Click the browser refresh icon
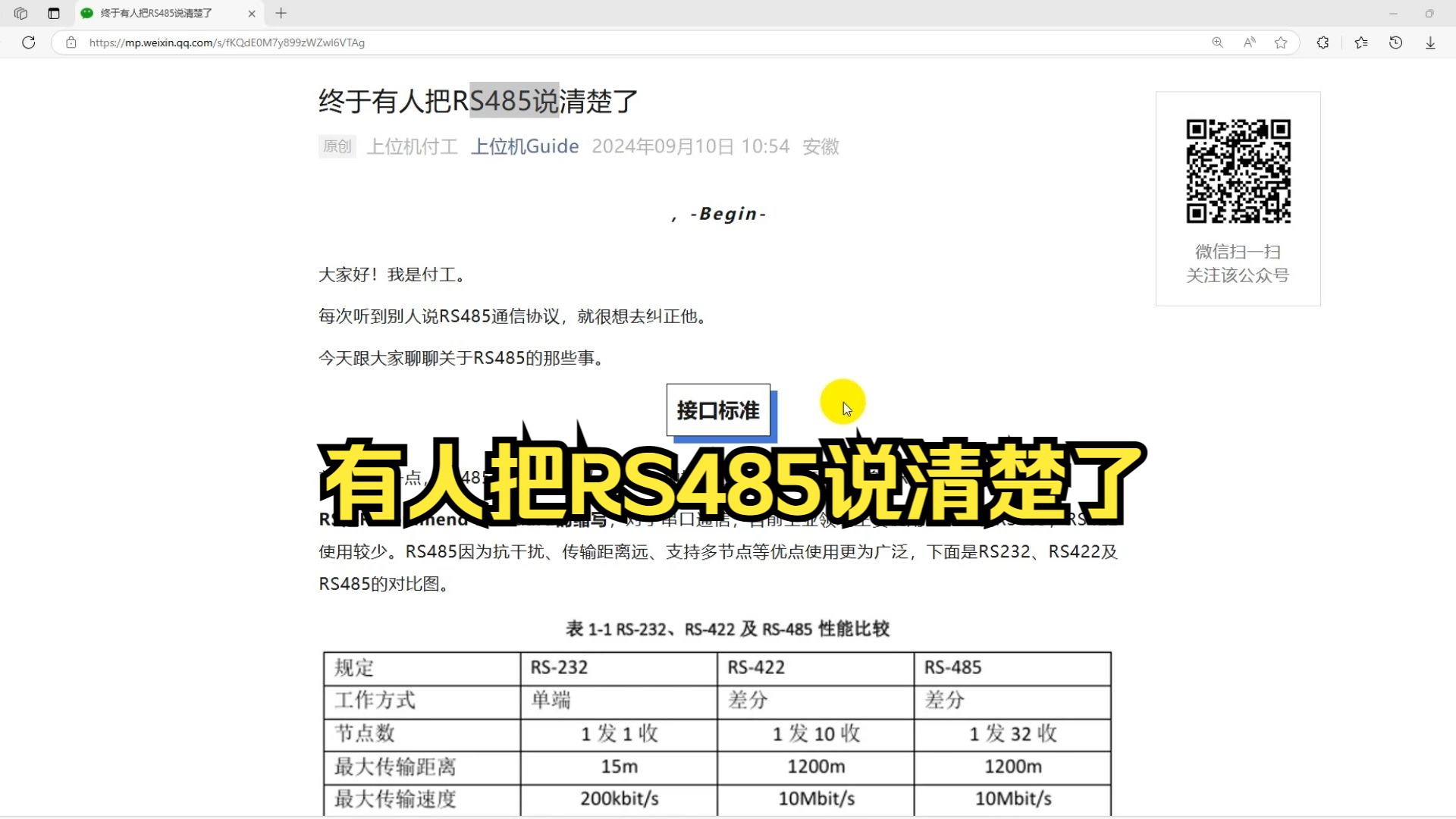 point(29,42)
